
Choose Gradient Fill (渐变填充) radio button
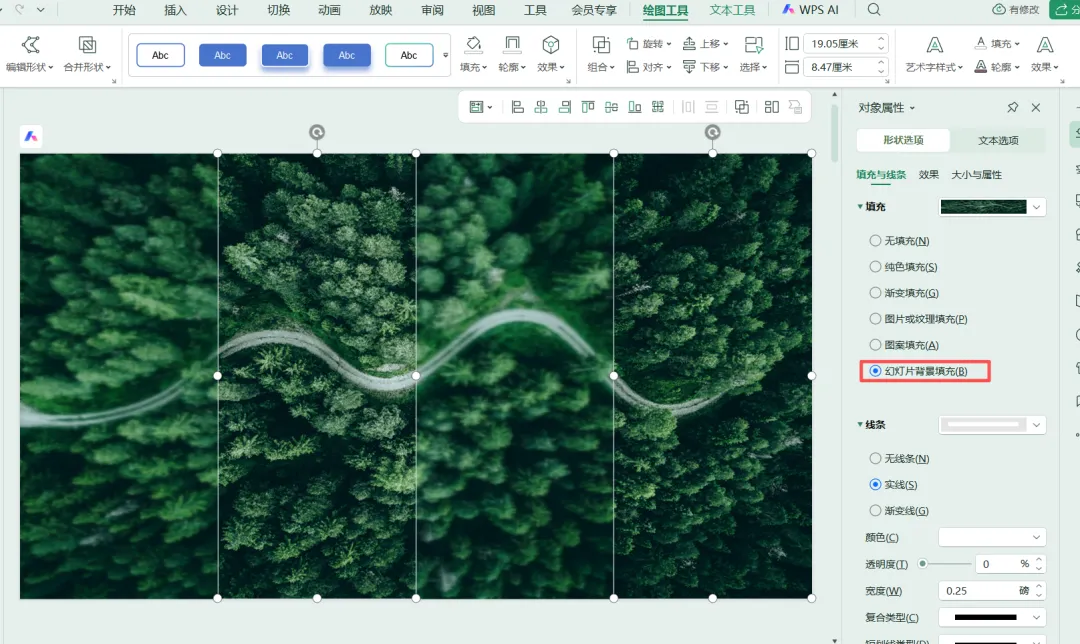[x=875, y=293]
